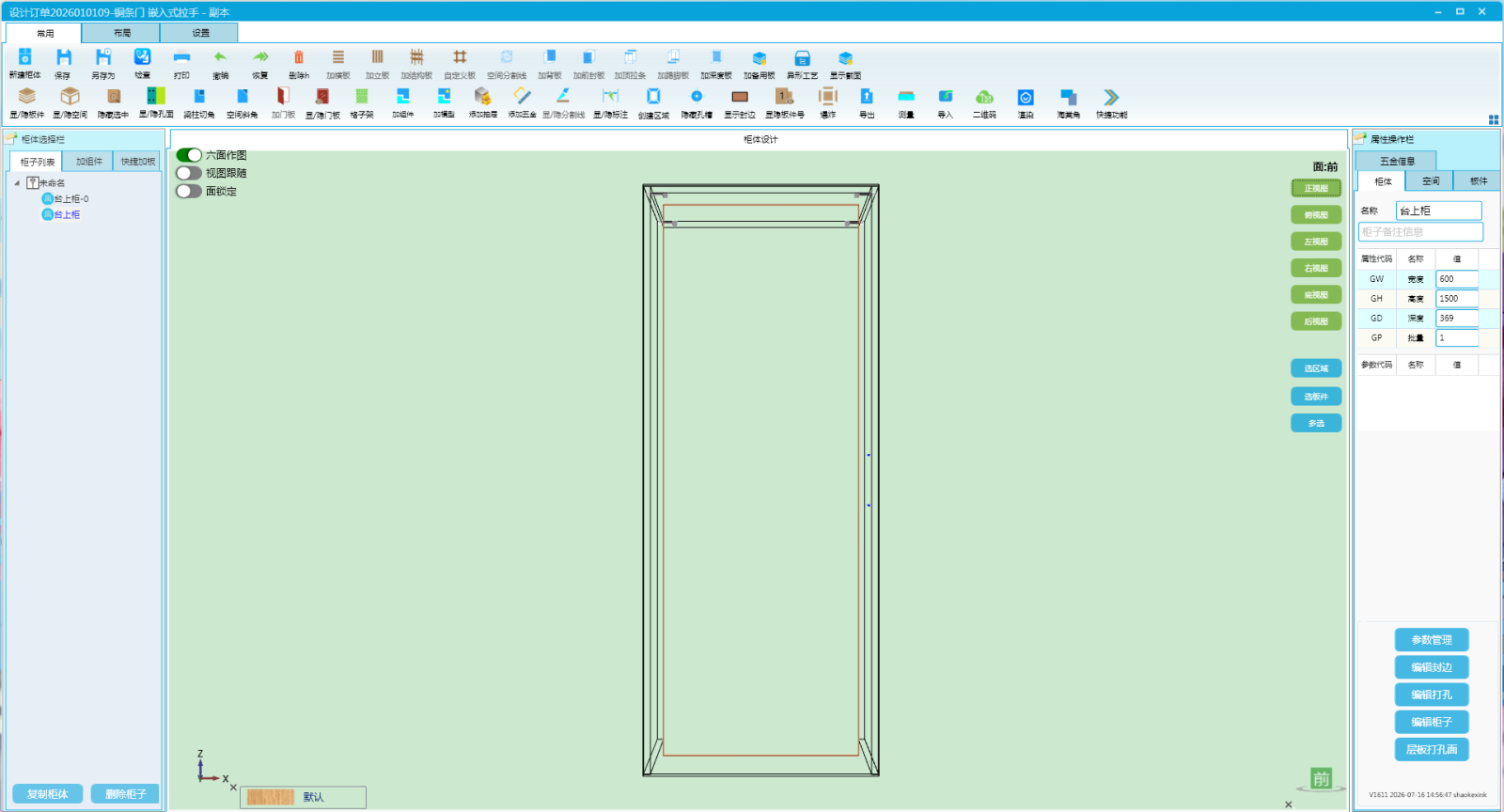Viewport: 1504px width, 812px height.
Task: Open the 快捷功能 quick functions arrow
Action: pyautogui.click(x=1111, y=96)
